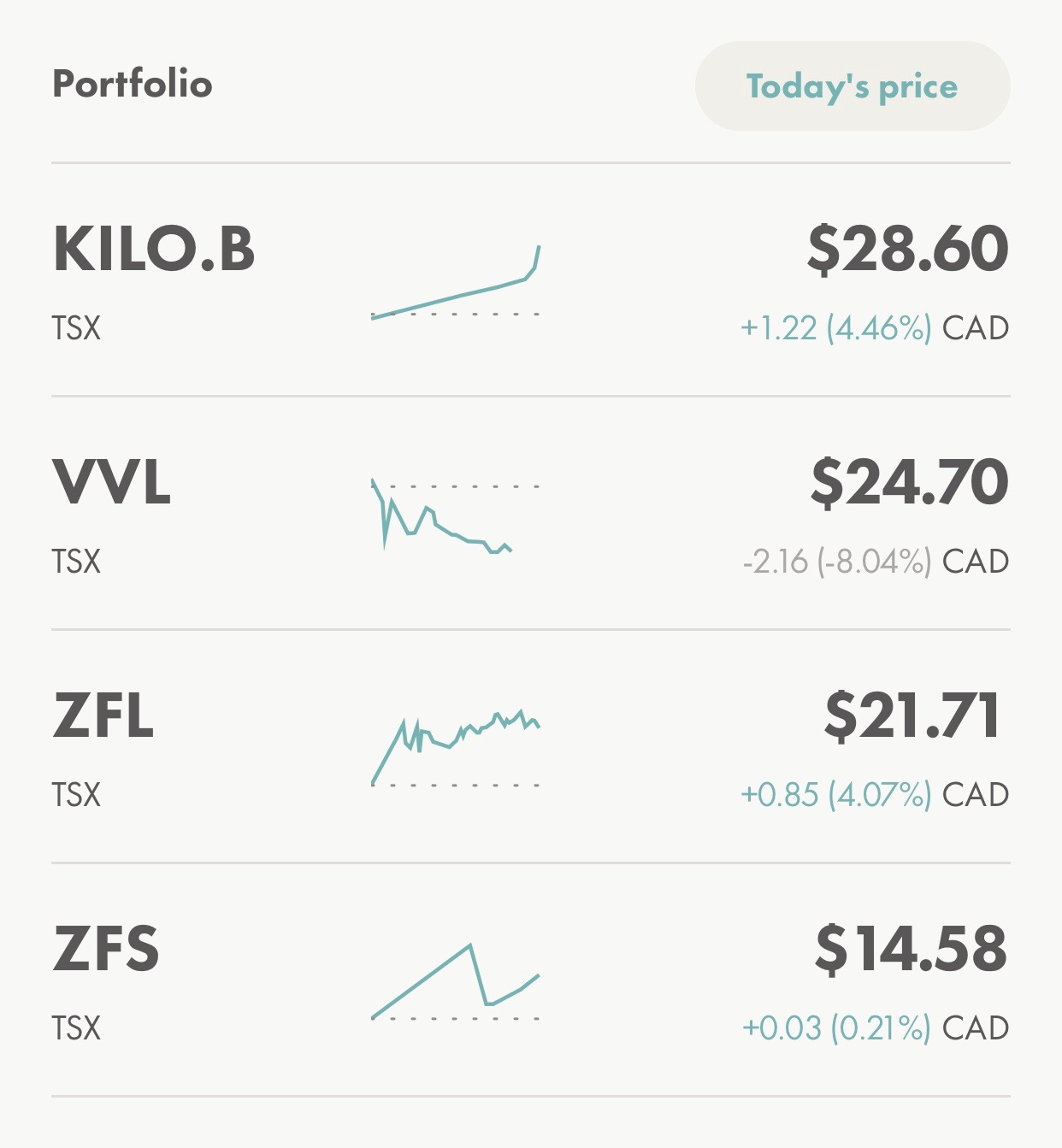Select the -2.16 (-8.04%) change for VVL
The height and width of the screenshot is (1148, 1062).
[836, 562]
